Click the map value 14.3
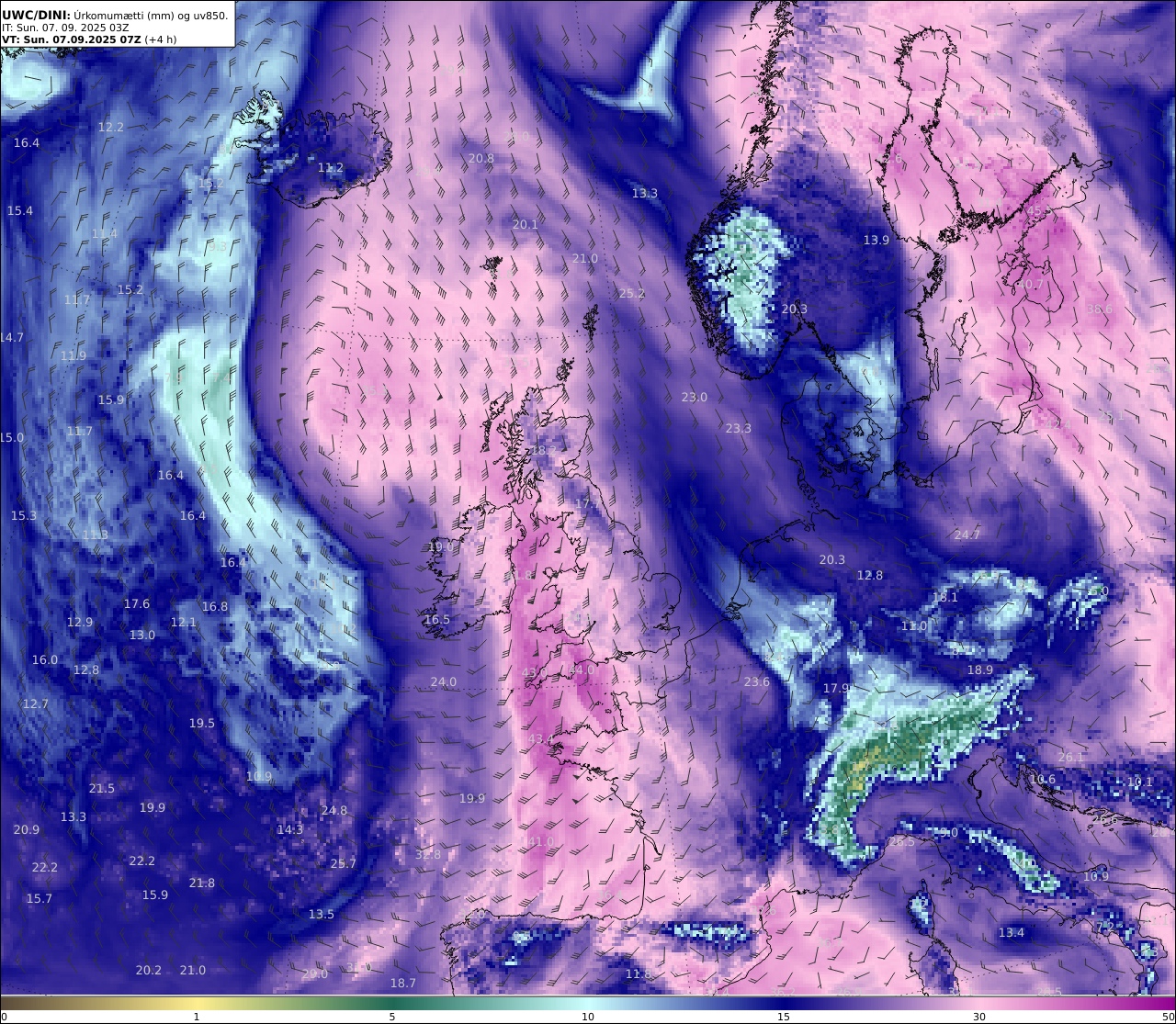The image size is (1176, 1024). pos(290,830)
